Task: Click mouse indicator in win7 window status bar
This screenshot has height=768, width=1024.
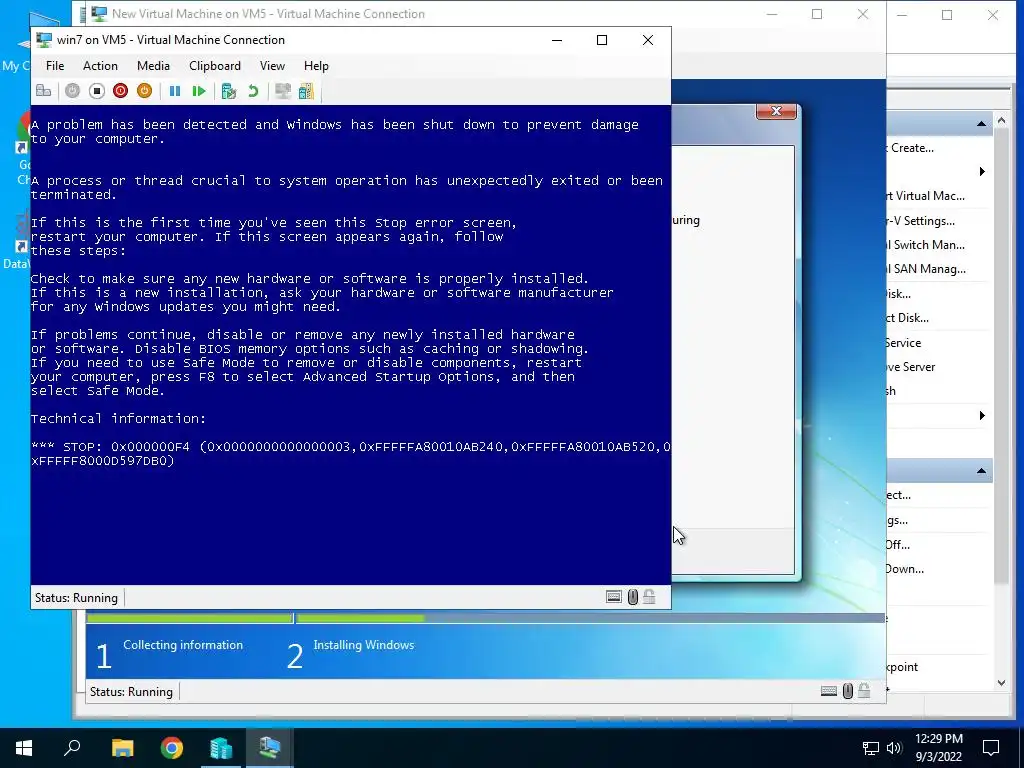Action: (x=633, y=597)
